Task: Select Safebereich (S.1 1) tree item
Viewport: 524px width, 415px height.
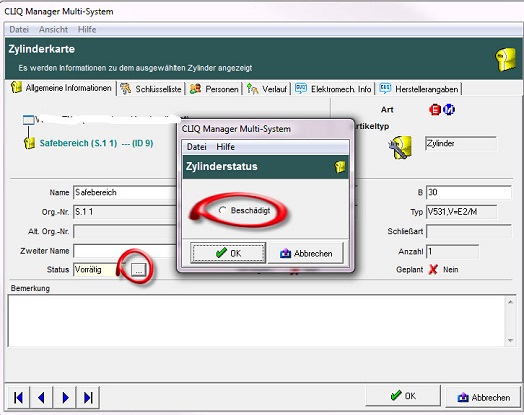Action: [x=96, y=143]
